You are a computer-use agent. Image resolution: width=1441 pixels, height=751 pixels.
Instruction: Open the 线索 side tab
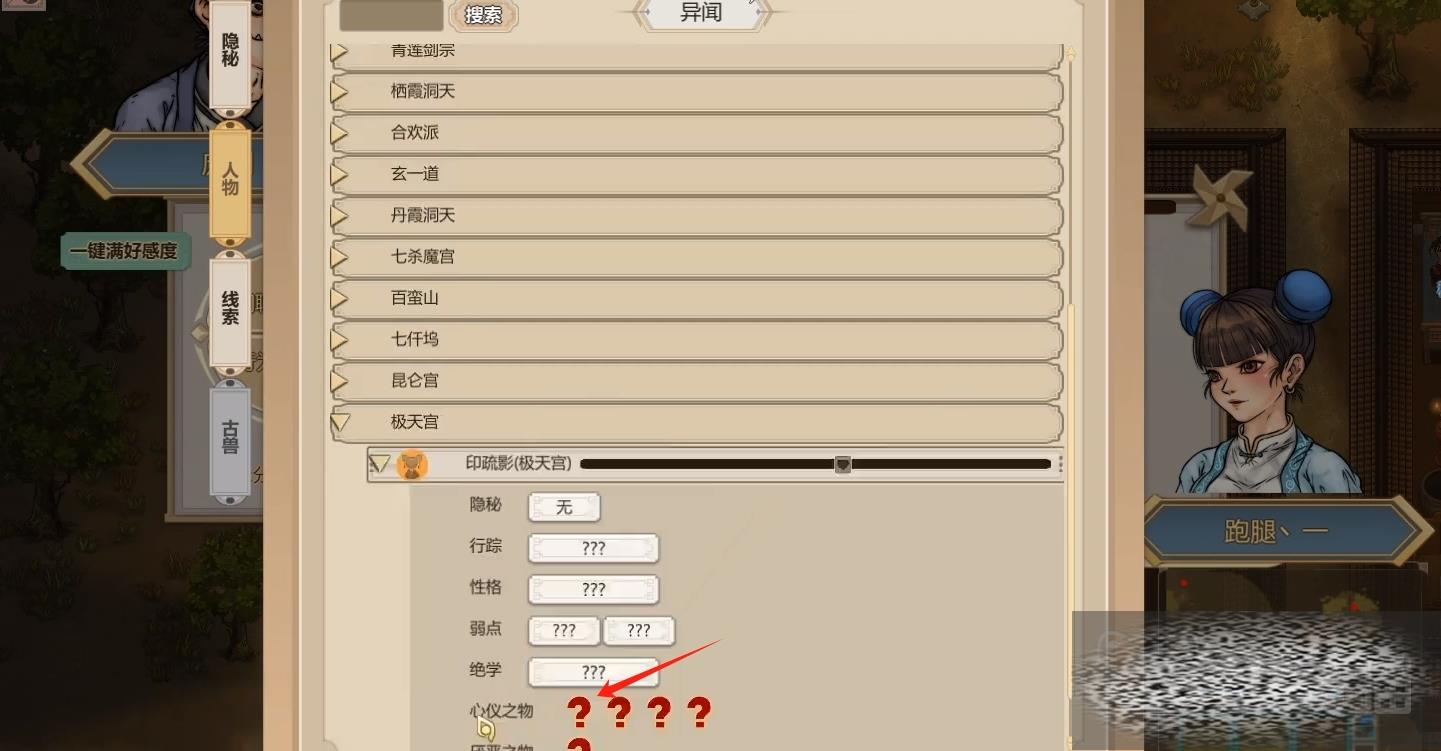click(230, 309)
